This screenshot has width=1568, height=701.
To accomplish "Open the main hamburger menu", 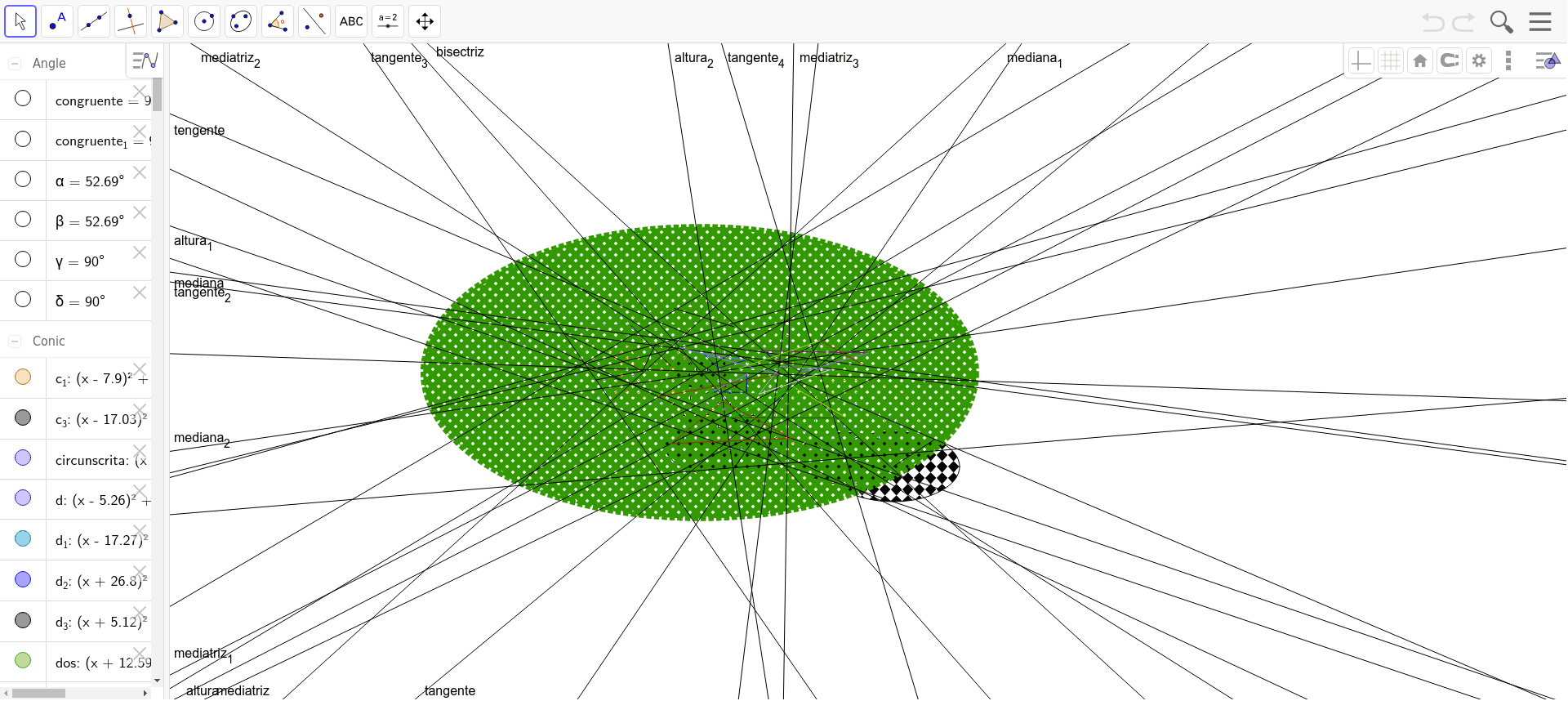I will pyautogui.click(x=1540, y=21).
